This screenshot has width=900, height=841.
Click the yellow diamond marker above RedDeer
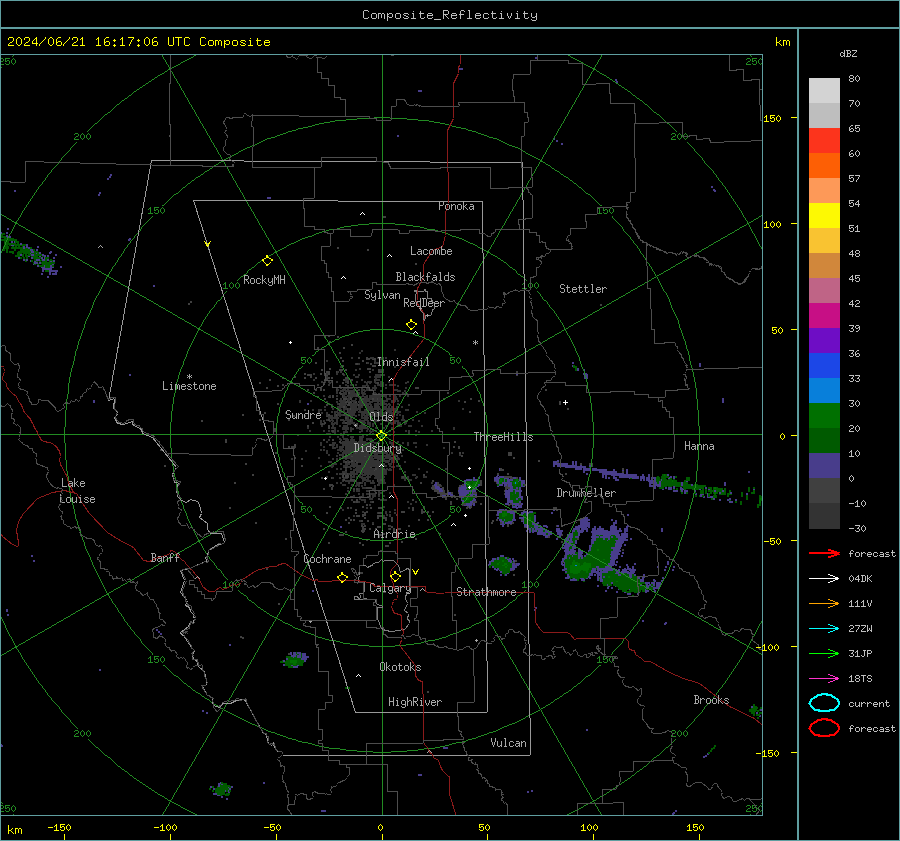(412, 325)
